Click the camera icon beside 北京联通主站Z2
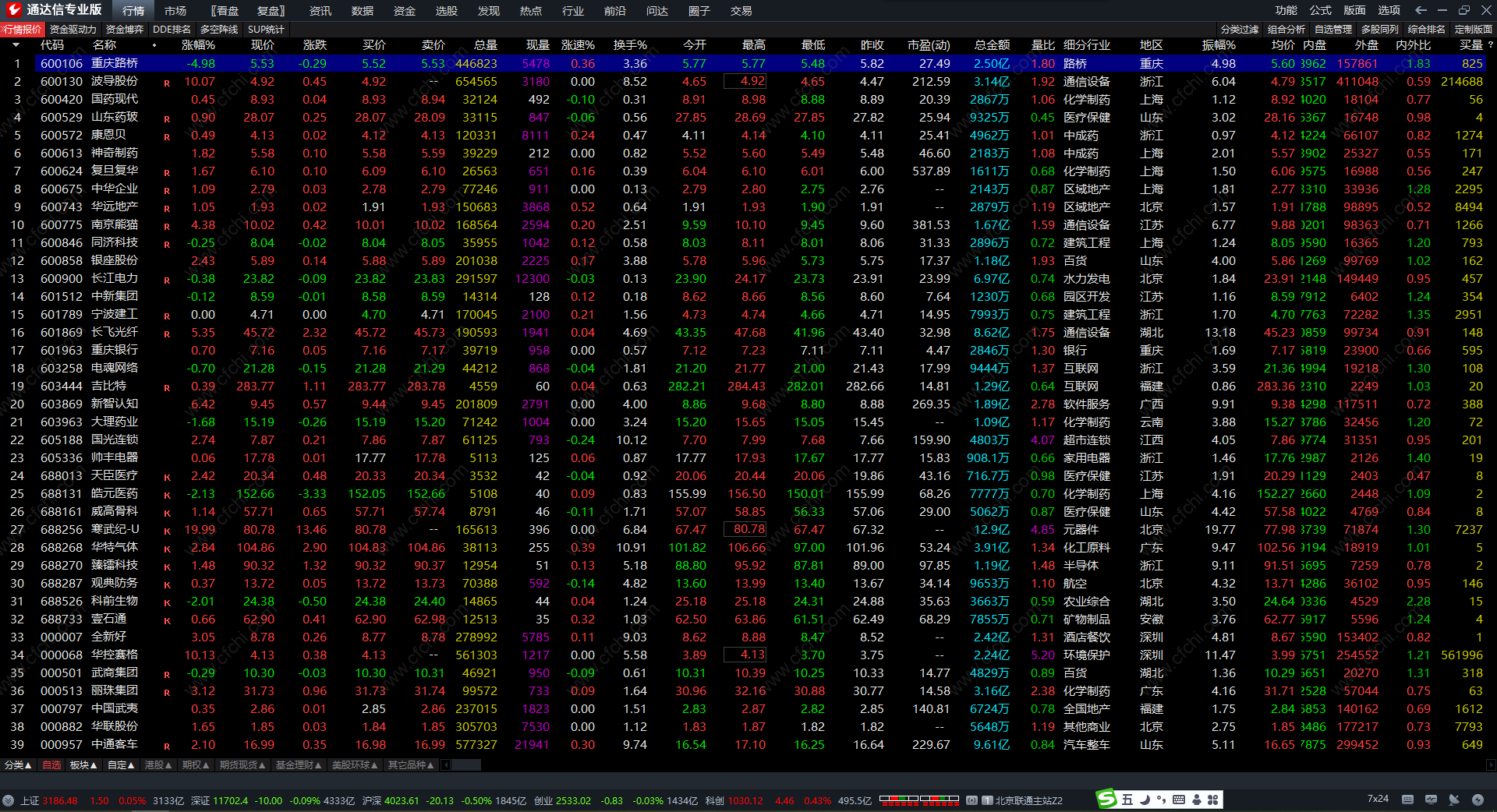The width and height of the screenshot is (1497, 812). pos(971,800)
